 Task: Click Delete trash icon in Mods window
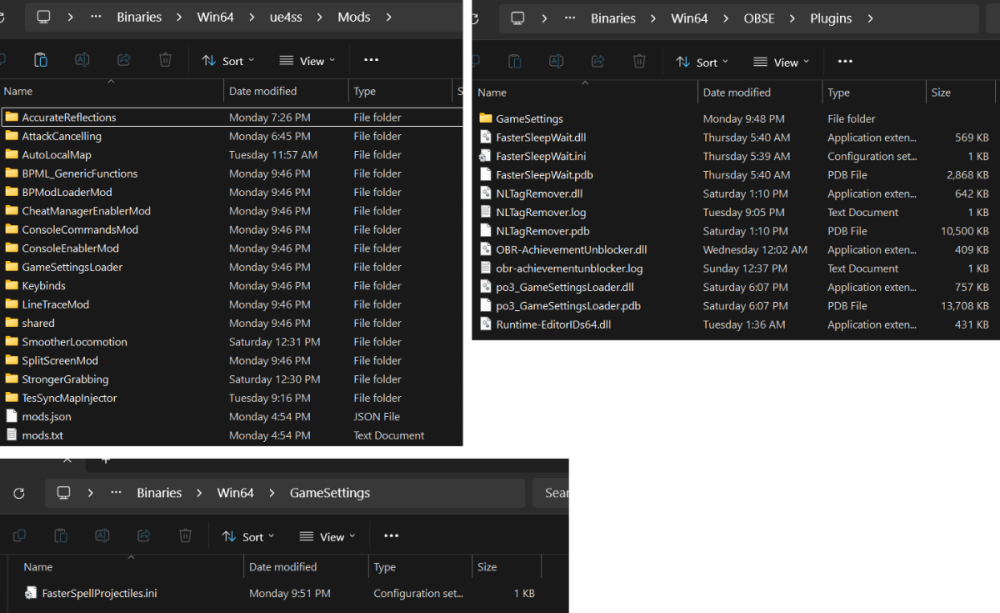[x=165, y=60]
